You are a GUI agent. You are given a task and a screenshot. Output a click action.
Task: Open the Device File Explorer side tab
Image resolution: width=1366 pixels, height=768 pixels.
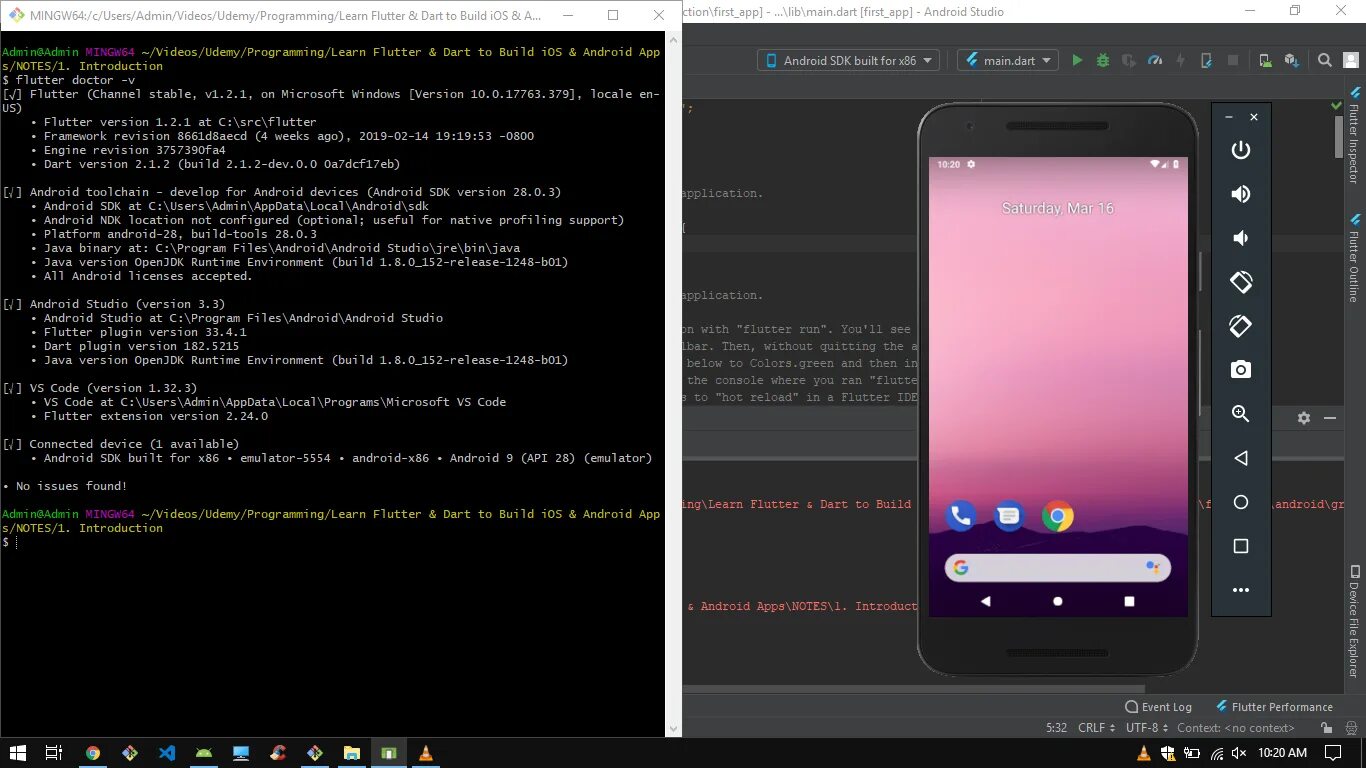[x=1354, y=621]
